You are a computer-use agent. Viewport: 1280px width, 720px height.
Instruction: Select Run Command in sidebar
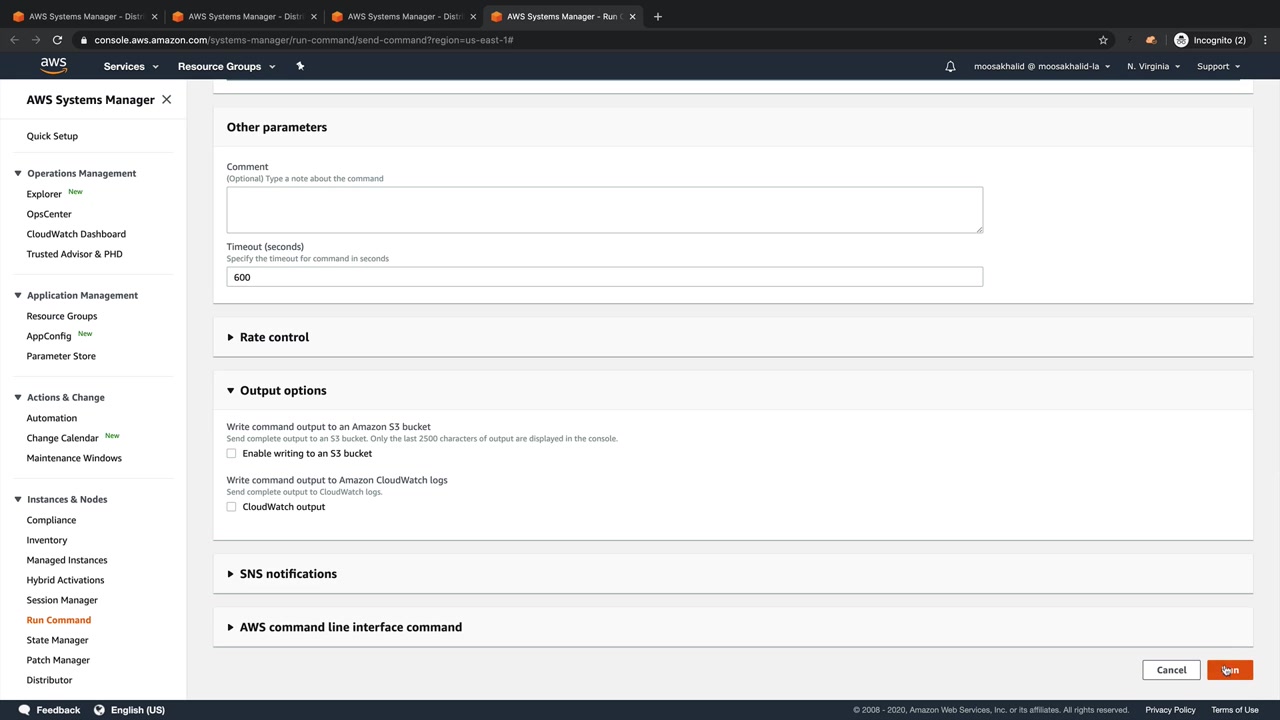click(59, 620)
